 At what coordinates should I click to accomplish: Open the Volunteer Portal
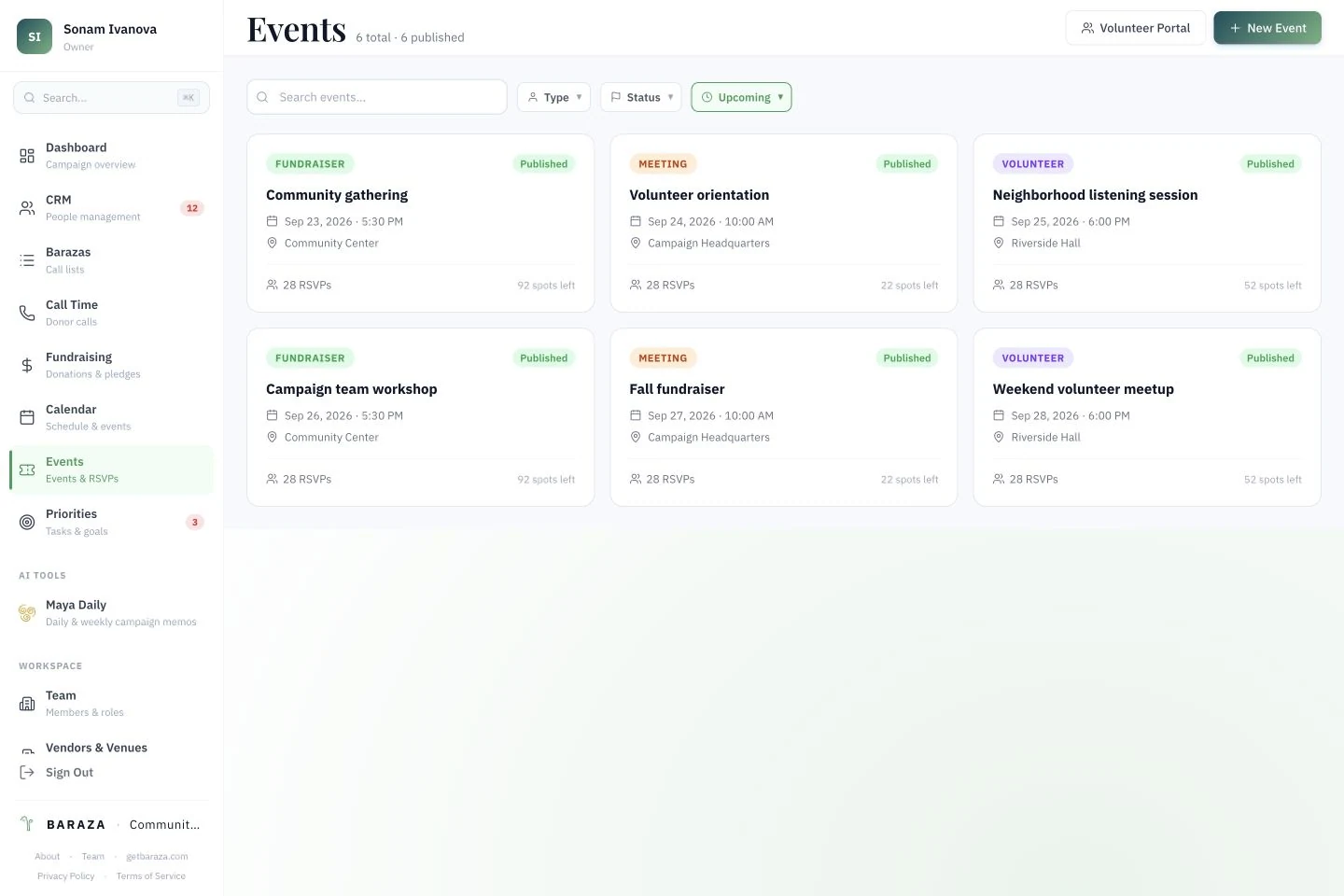click(x=1136, y=28)
